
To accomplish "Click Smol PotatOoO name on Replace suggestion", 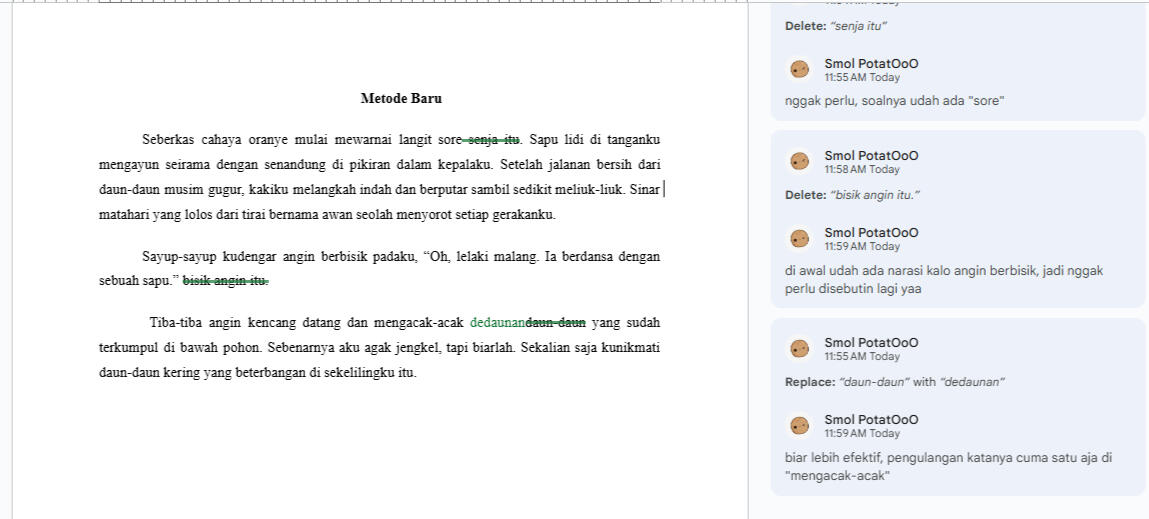I will tap(871, 343).
